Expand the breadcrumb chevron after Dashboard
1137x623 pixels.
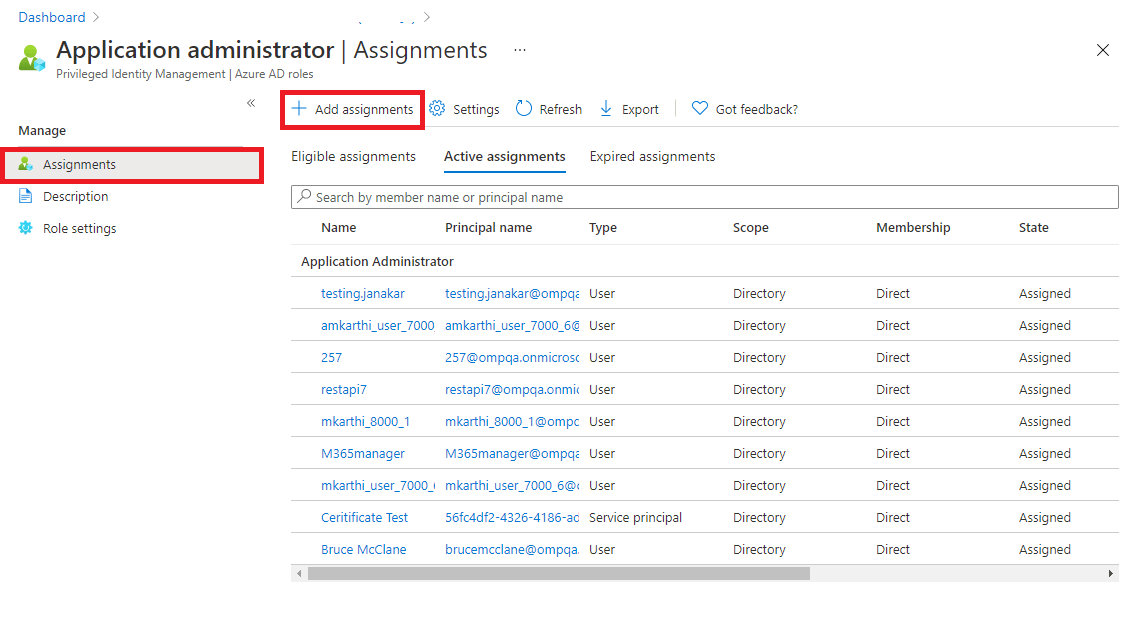[x=96, y=16]
